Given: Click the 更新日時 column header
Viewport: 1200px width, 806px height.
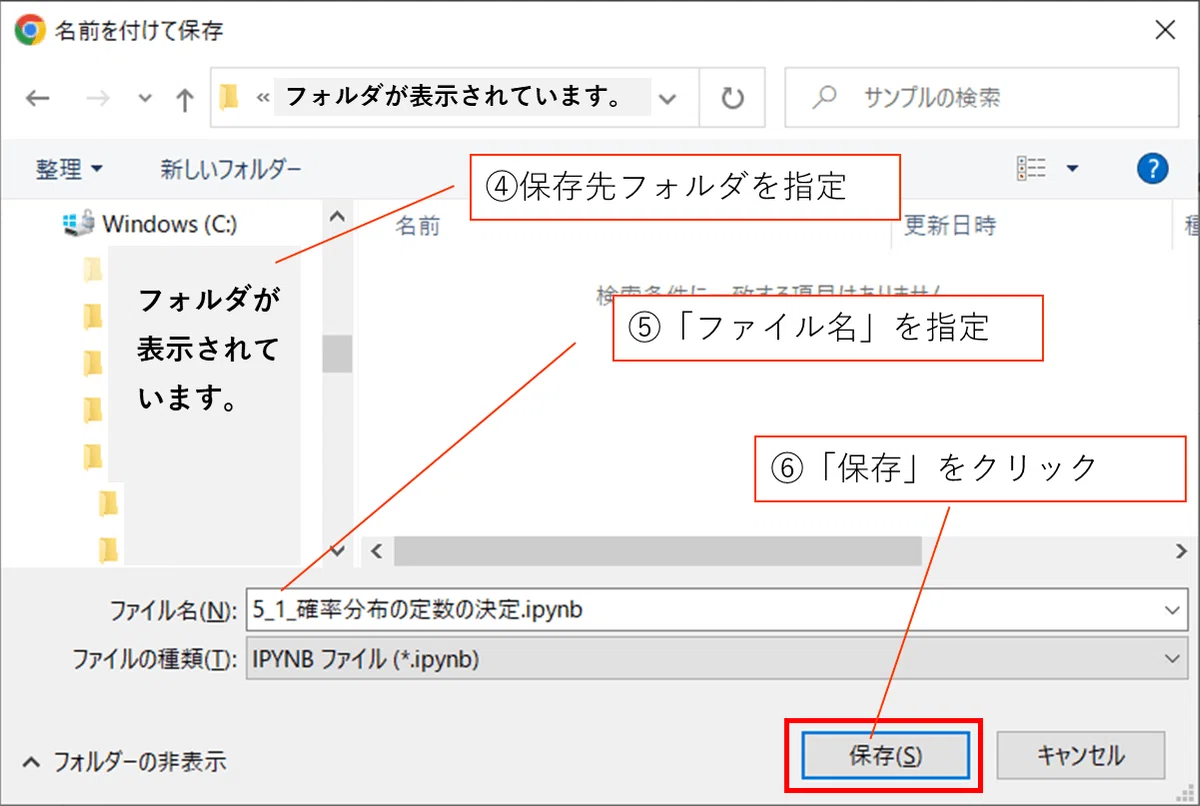Looking at the screenshot, I should point(949,225).
